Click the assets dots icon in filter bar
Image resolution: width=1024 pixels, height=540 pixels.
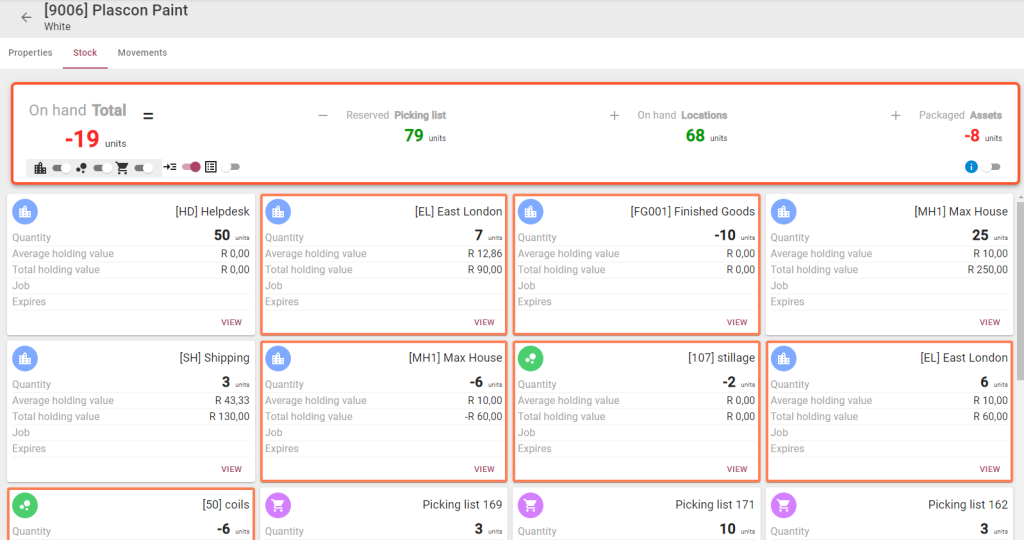pos(82,168)
